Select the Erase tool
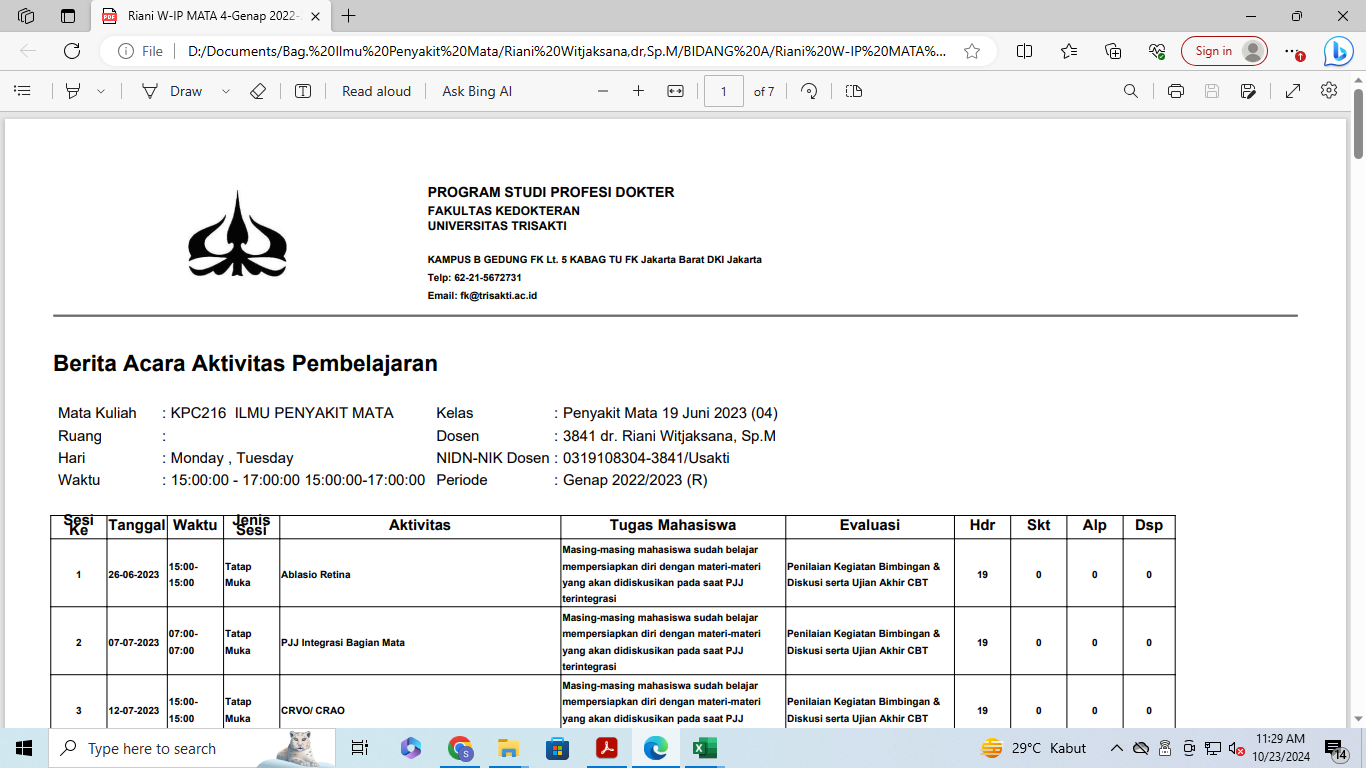The width and height of the screenshot is (1366, 768). click(258, 91)
